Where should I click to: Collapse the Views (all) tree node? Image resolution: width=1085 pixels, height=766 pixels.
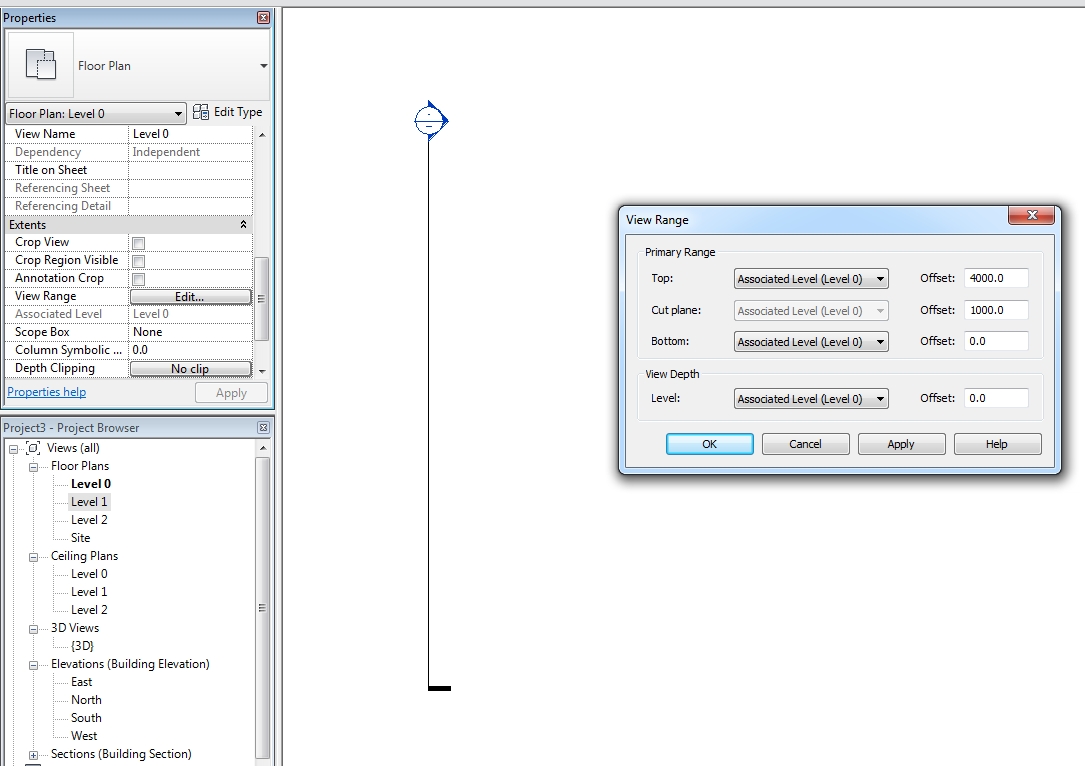pos(13,449)
